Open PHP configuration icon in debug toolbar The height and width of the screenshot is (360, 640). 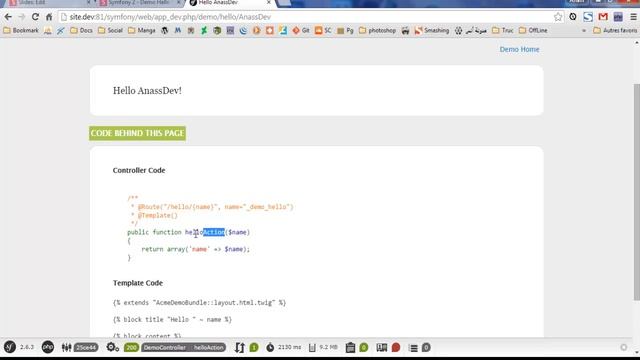(x=48, y=347)
